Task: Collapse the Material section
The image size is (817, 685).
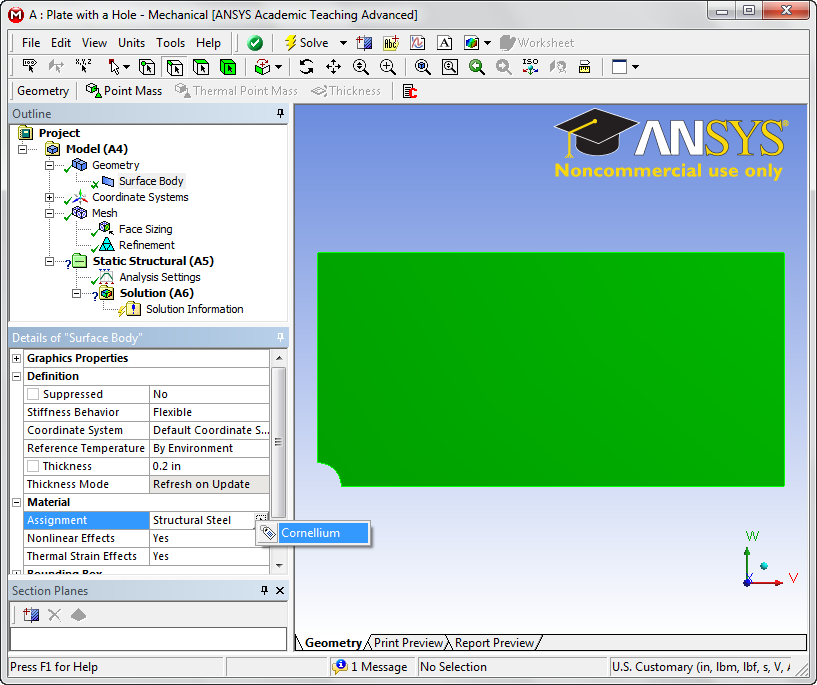Action: pos(17,502)
